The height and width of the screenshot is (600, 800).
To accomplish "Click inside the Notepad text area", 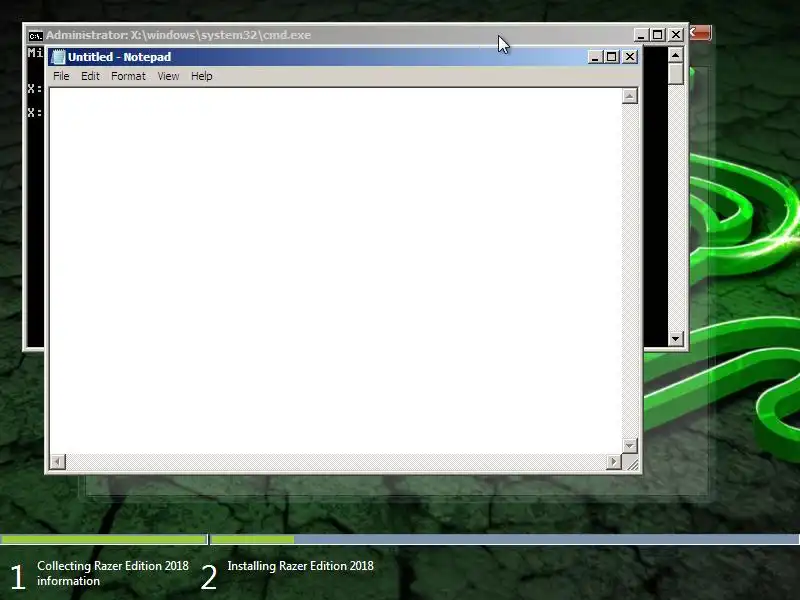I will (x=335, y=270).
